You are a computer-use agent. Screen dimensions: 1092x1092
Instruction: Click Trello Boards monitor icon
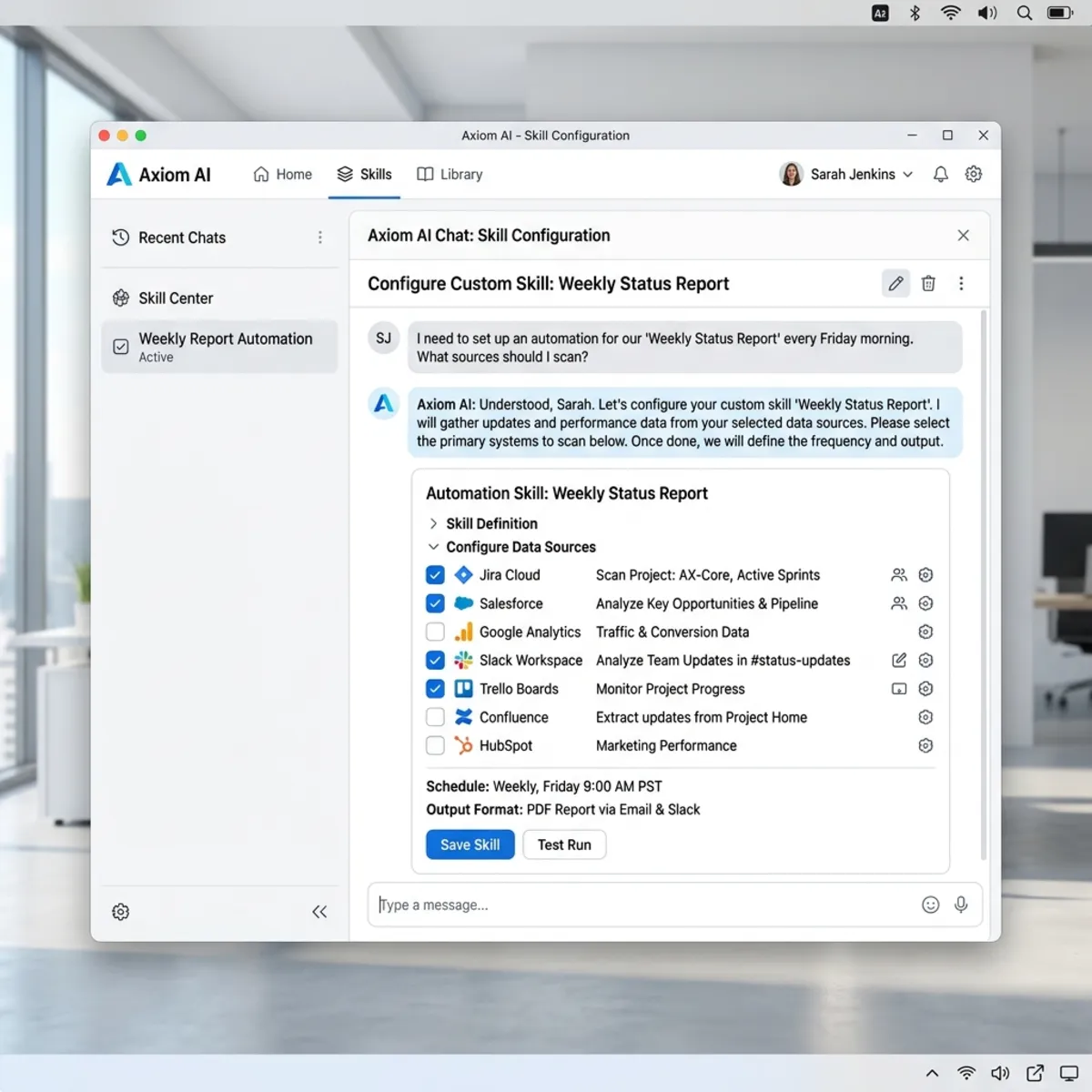click(x=899, y=689)
